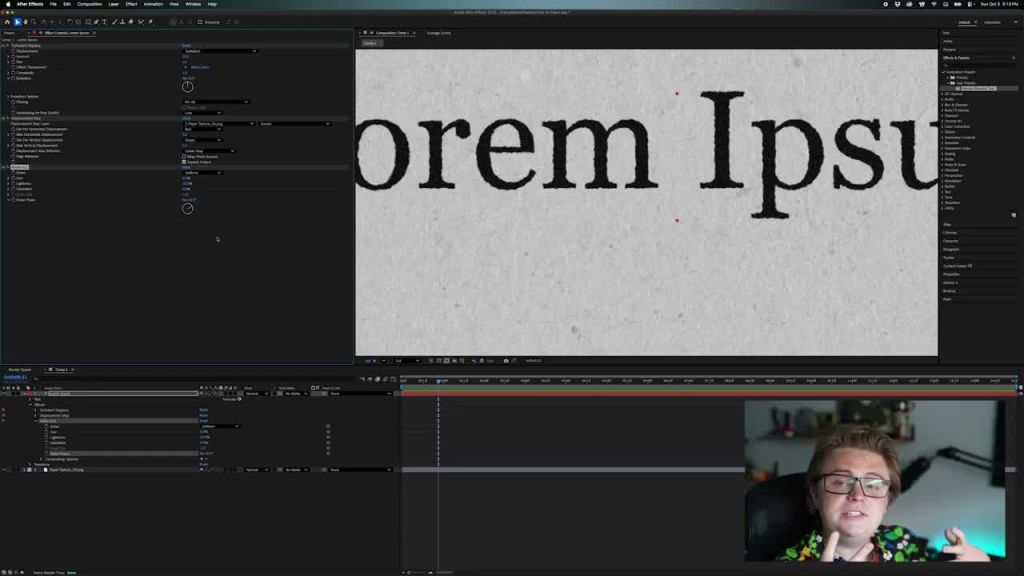Open the Noise Uniform dropdown in Effect Controls

pos(202,172)
